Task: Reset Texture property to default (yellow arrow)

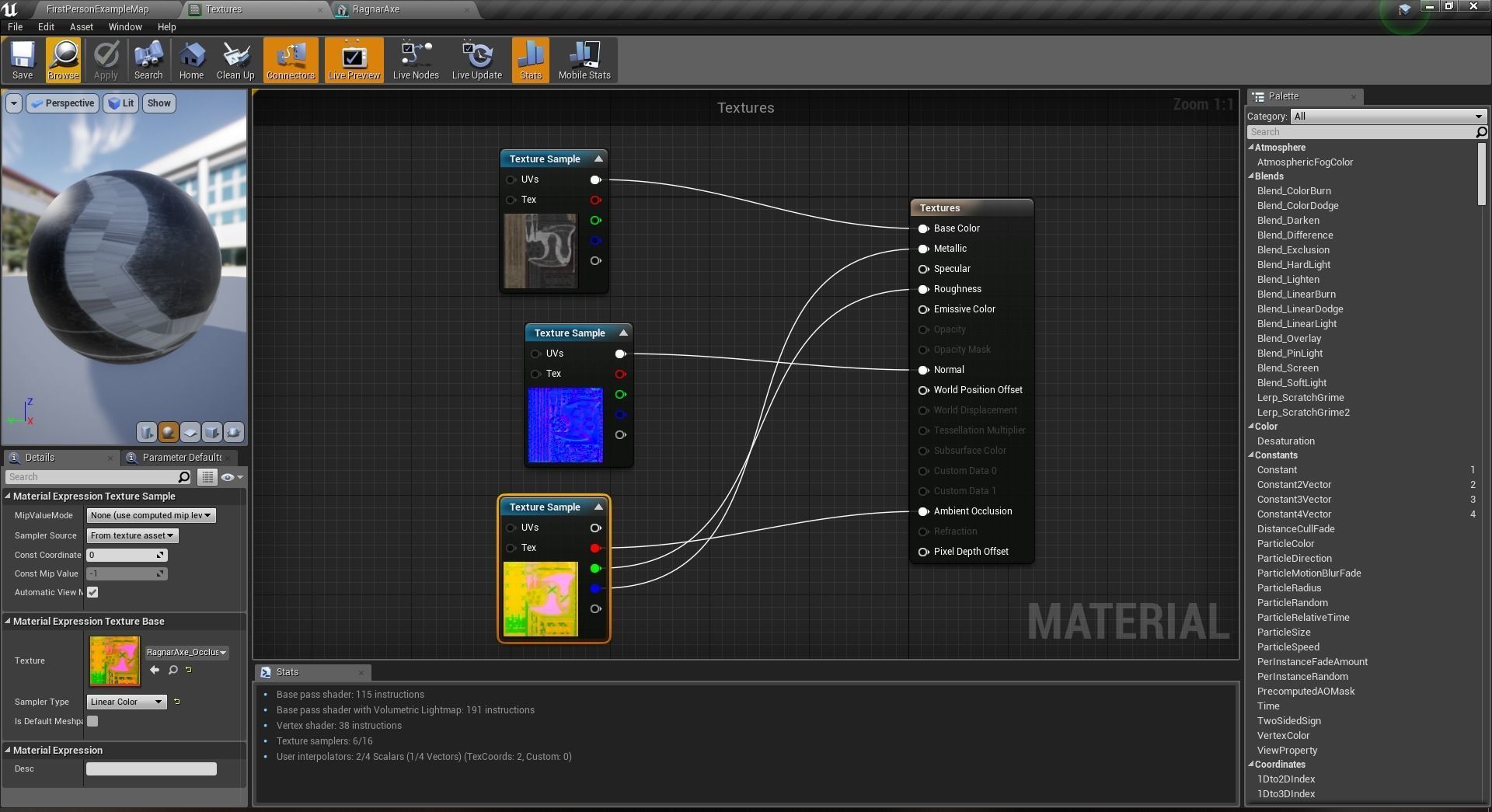Action: 188,669
